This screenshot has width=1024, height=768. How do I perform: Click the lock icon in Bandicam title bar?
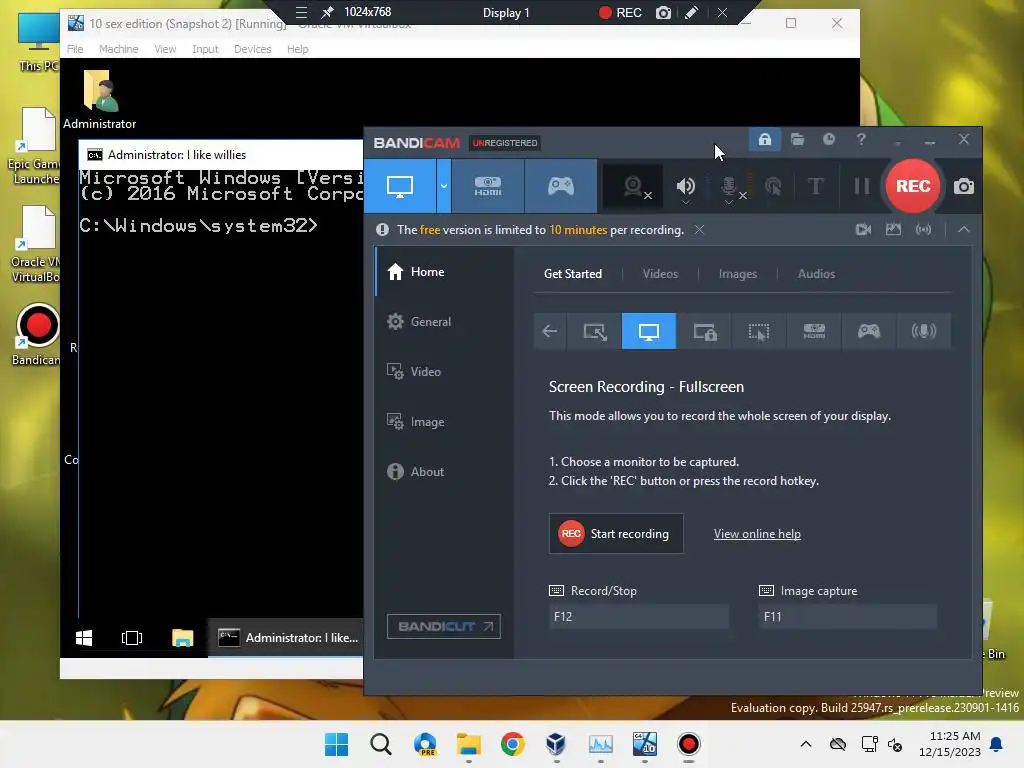tap(765, 140)
